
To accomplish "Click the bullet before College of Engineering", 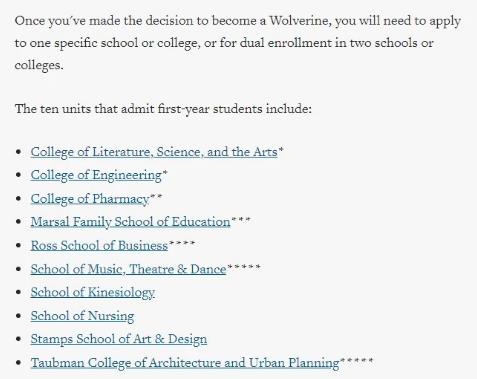I will tap(18, 175).
